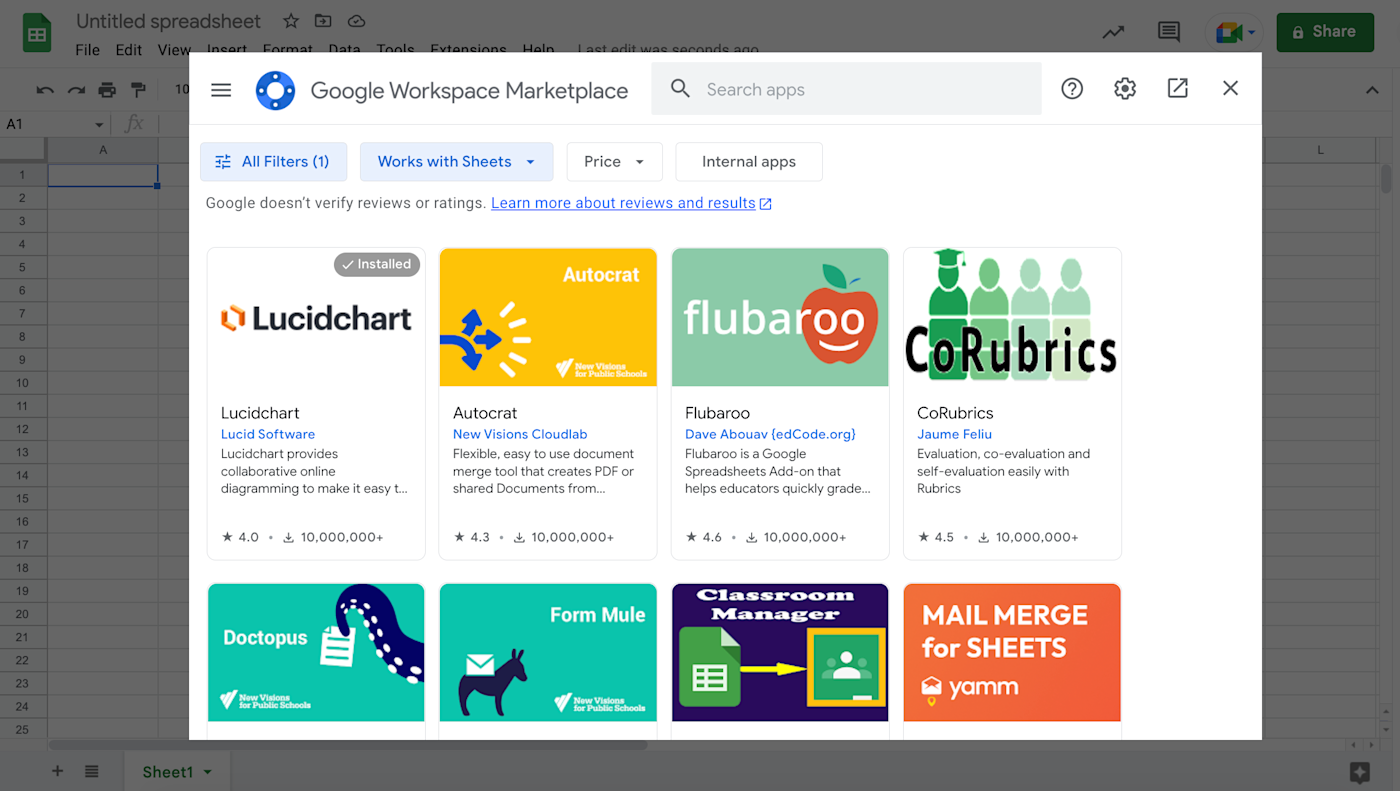Open the Form Mule app card
The width and height of the screenshot is (1400, 791).
coord(548,661)
